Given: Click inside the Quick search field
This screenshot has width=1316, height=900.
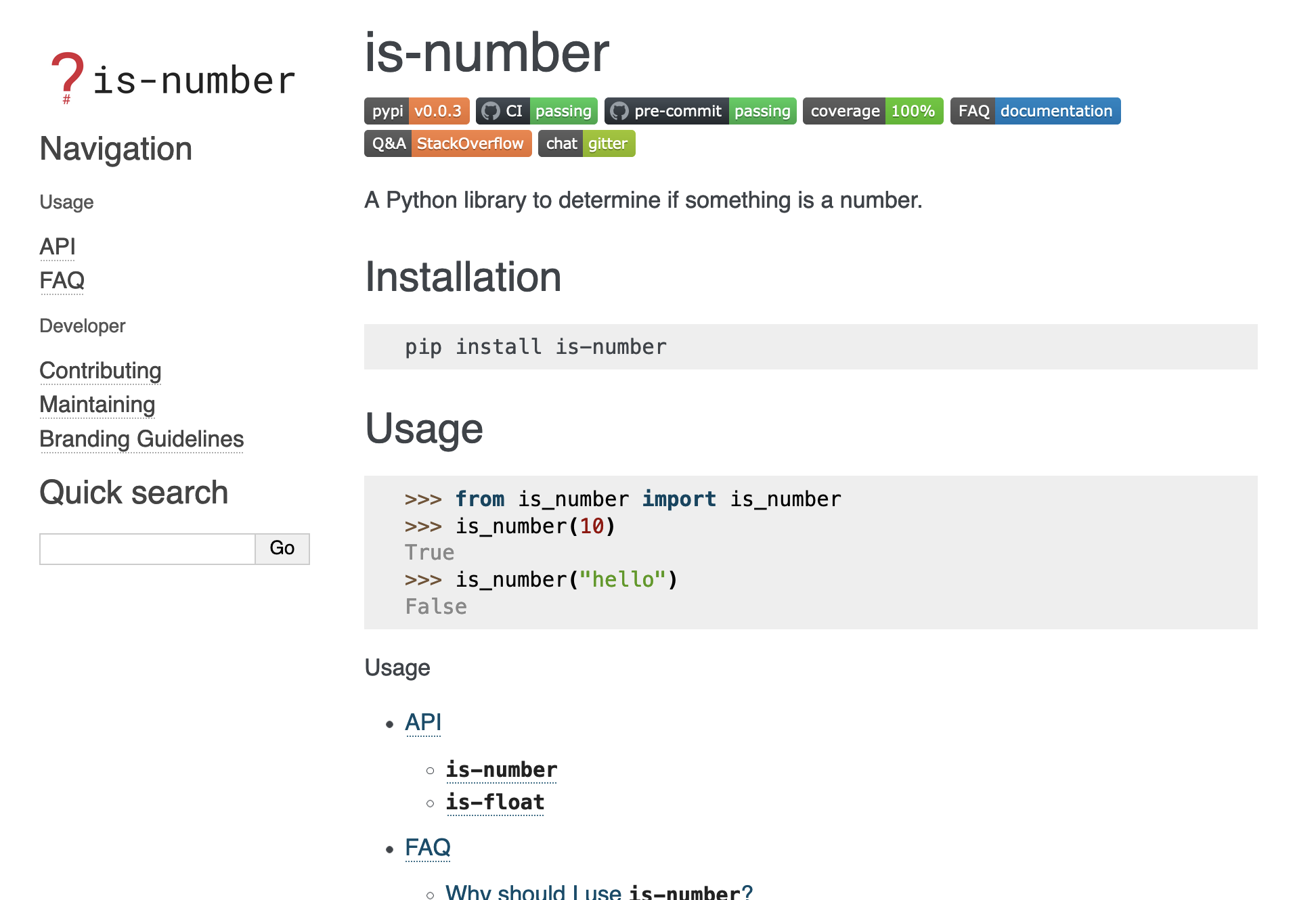Looking at the screenshot, I should [146, 549].
